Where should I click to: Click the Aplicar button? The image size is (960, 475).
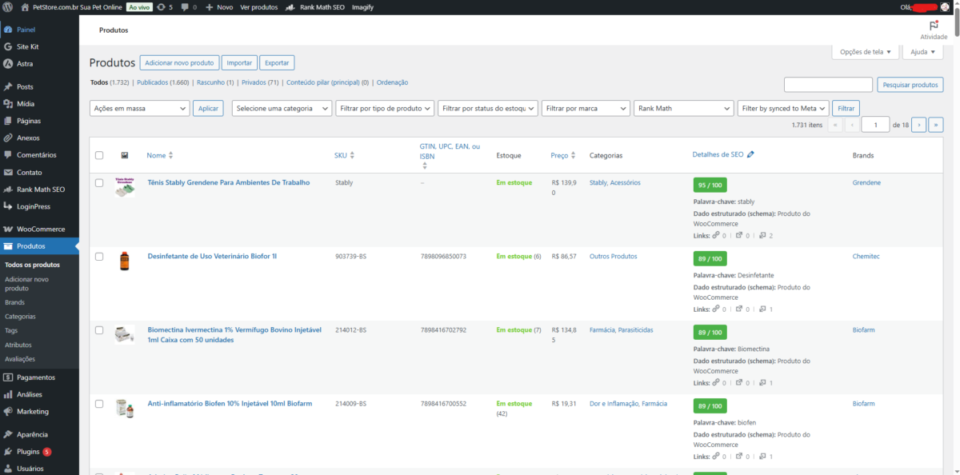tap(209, 108)
